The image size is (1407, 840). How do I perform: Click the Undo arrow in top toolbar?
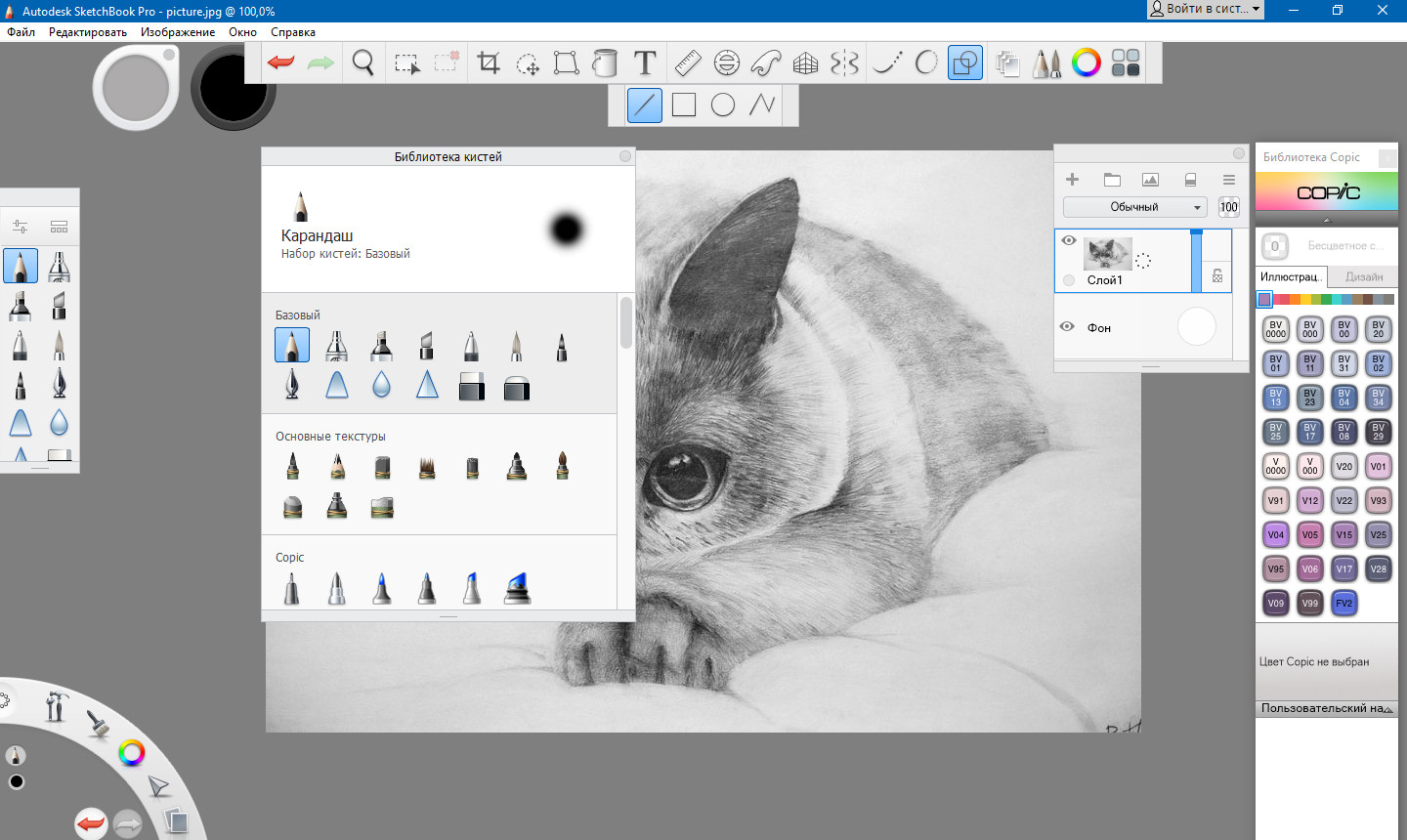click(281, 63)
